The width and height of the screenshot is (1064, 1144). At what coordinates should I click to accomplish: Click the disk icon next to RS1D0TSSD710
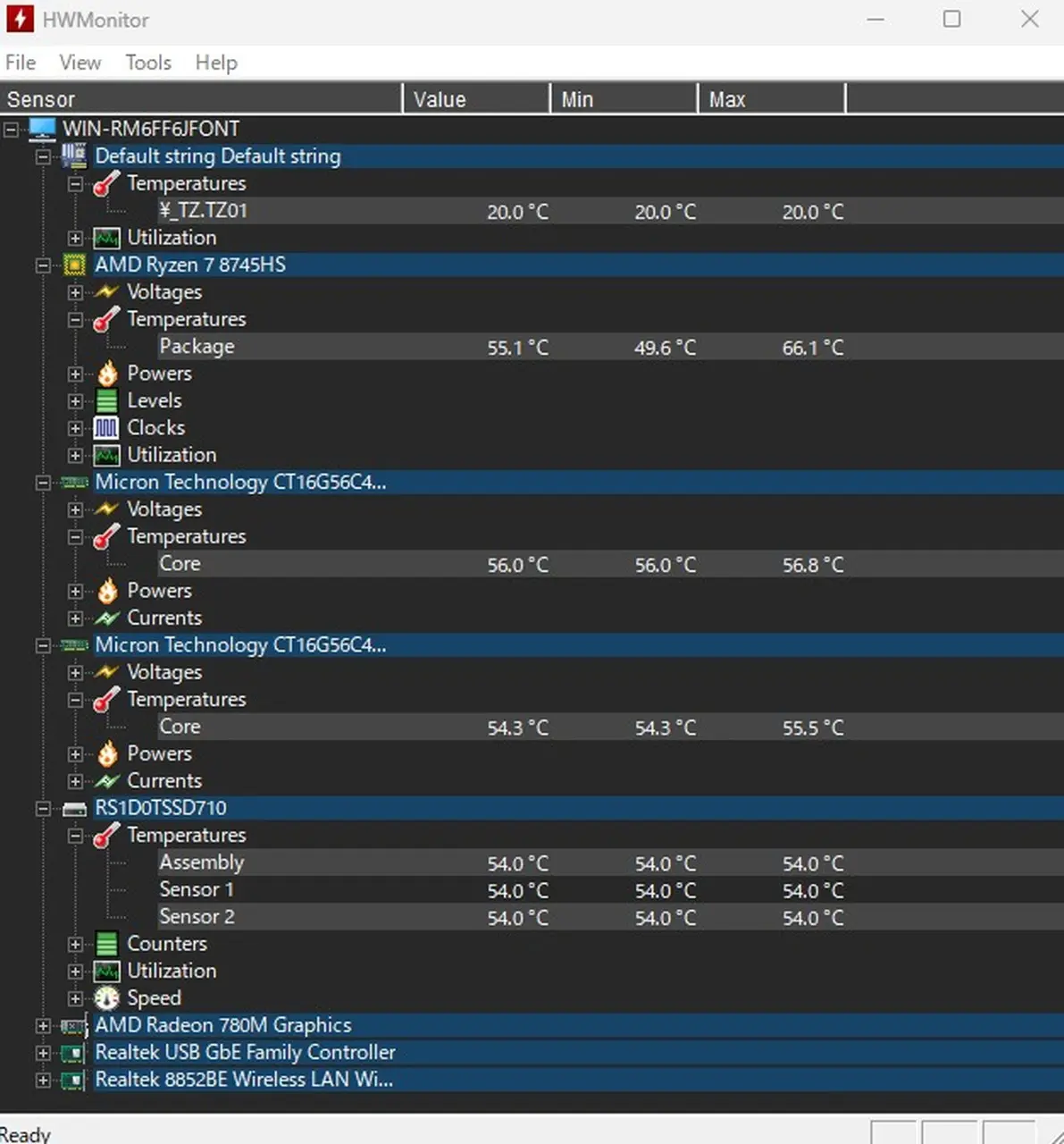[x=73, y=807]
